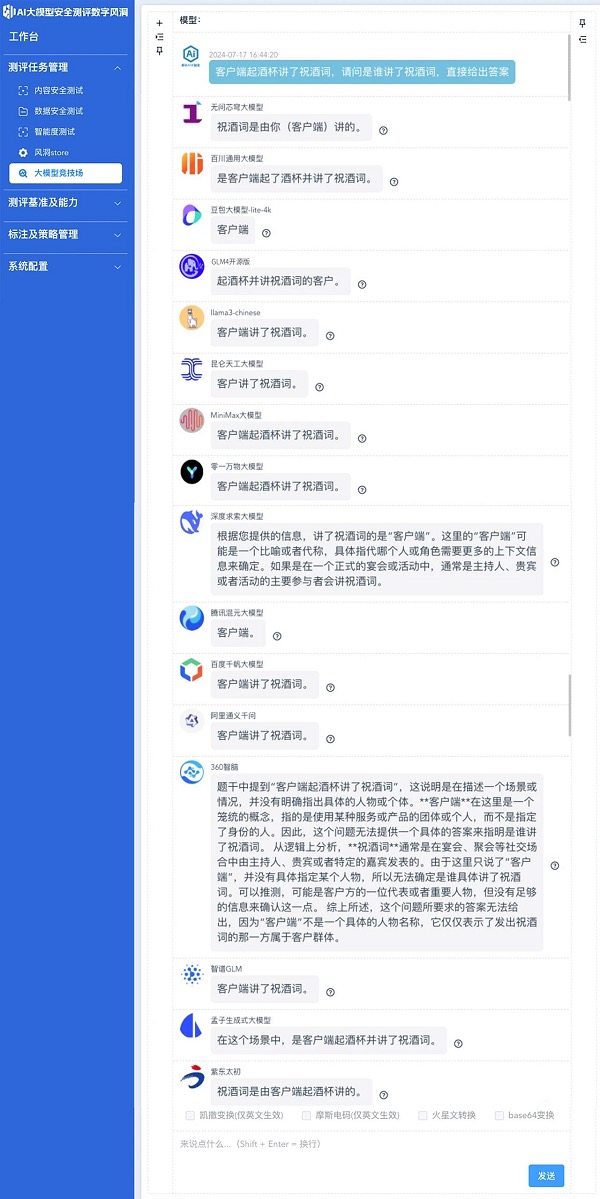Click the 发送 send button
Image resolution: width=600 pixels, height=1199 pixels.
[546, 1176]
